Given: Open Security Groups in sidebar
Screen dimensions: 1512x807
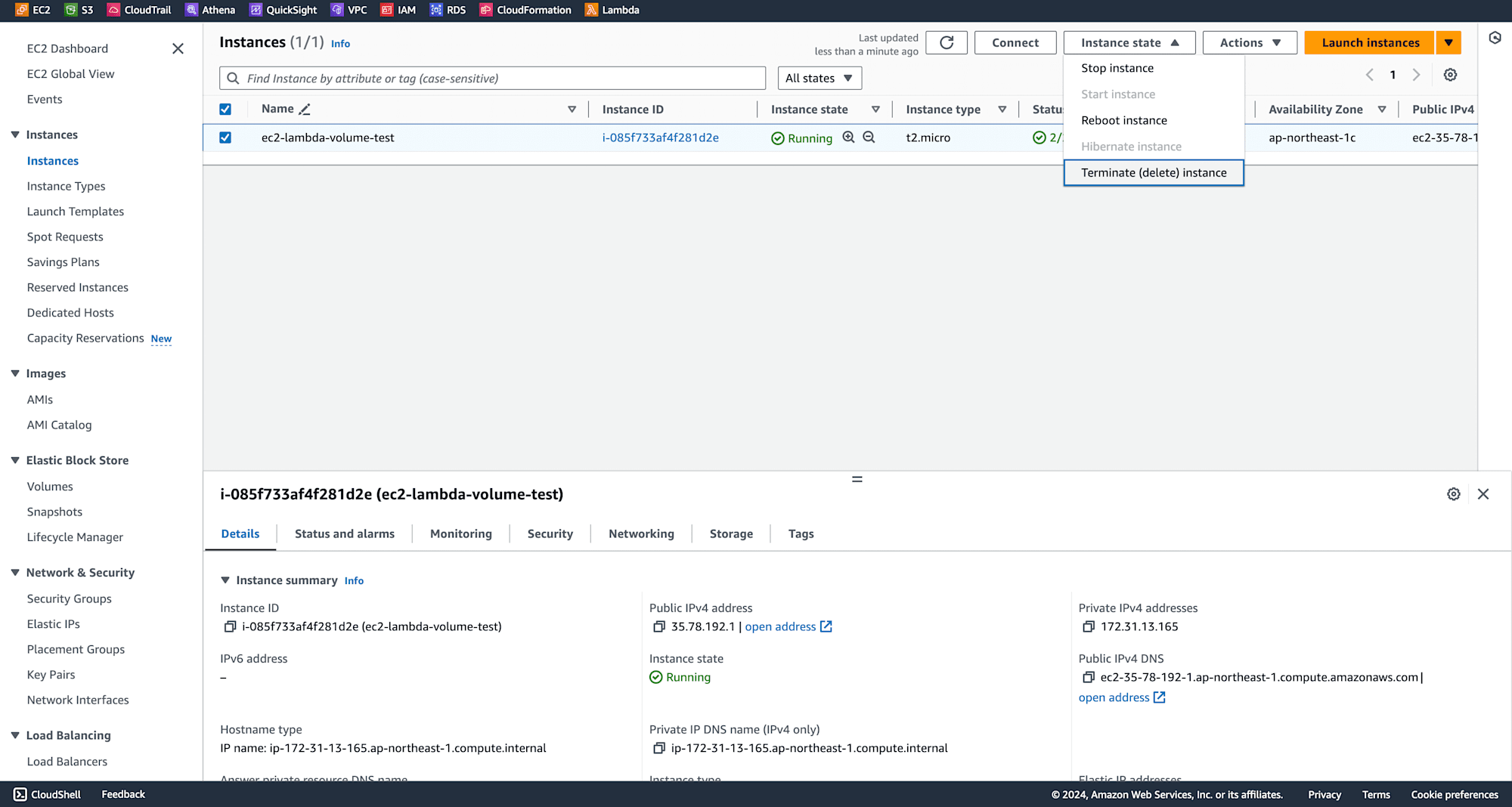Looking at the screenshot, I should [70, 598].
